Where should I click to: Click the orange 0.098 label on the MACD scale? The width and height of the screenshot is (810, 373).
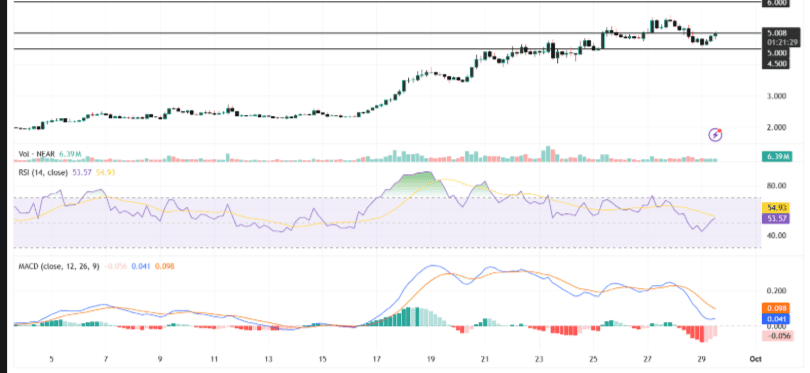pyautogui.click(x=776, y=308)
